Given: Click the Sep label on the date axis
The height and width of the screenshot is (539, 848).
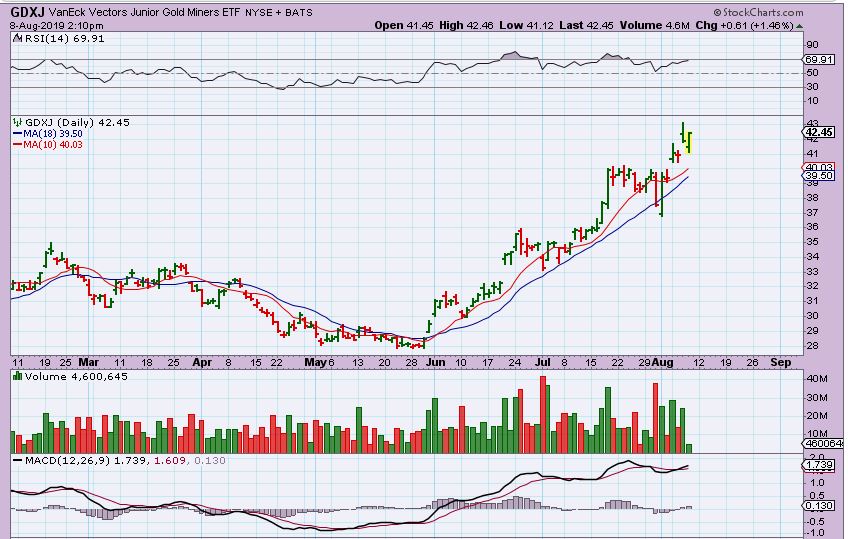Looking at the screenshot, I should [x=780, y=362].
